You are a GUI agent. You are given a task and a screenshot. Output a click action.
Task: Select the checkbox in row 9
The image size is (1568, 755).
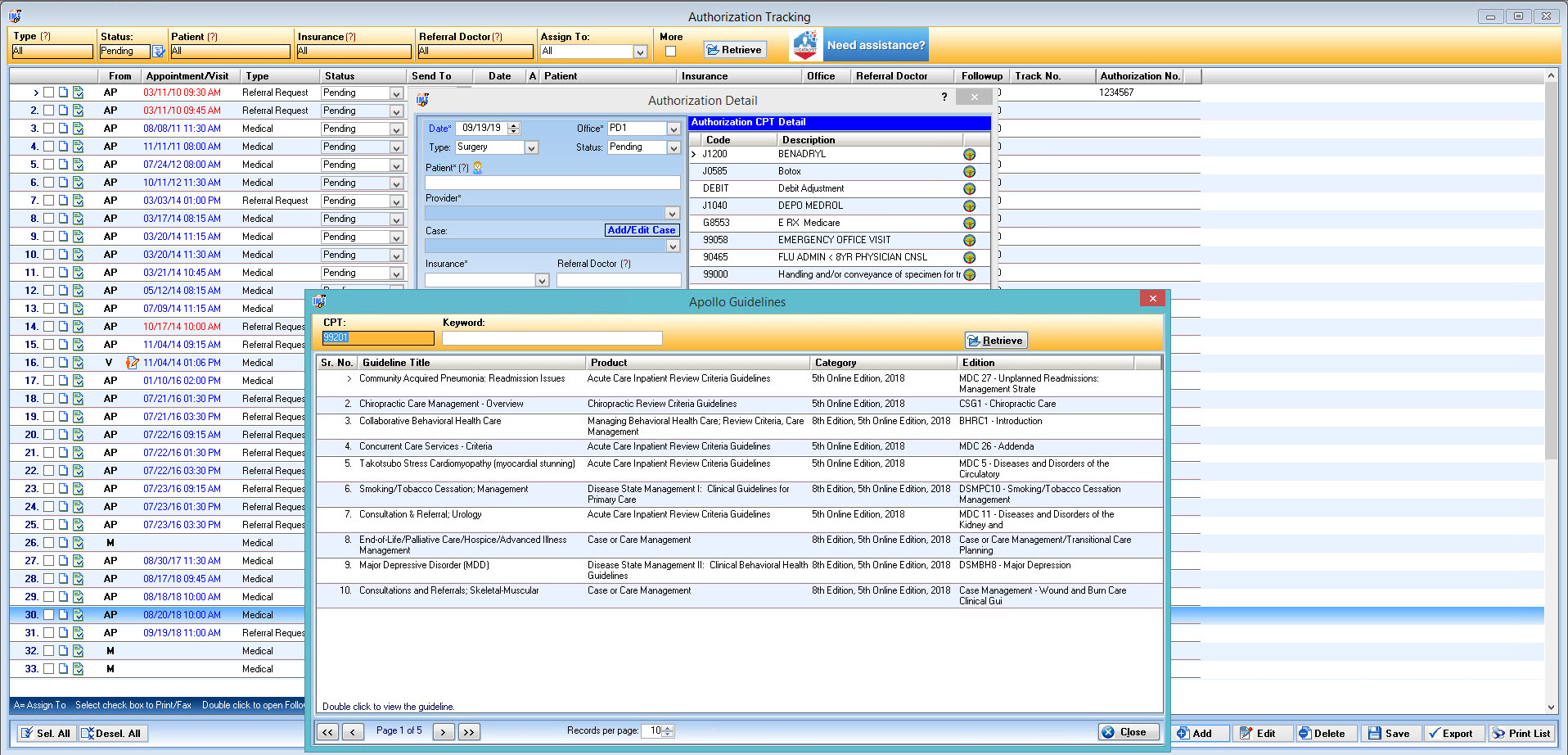tap(49, 237)
